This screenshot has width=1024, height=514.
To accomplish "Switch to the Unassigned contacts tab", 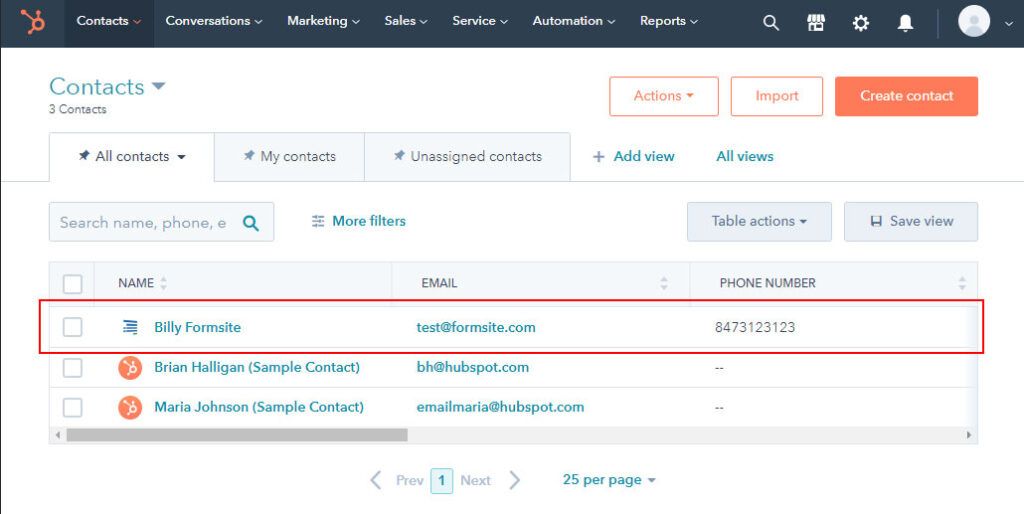I will (468, 157).
